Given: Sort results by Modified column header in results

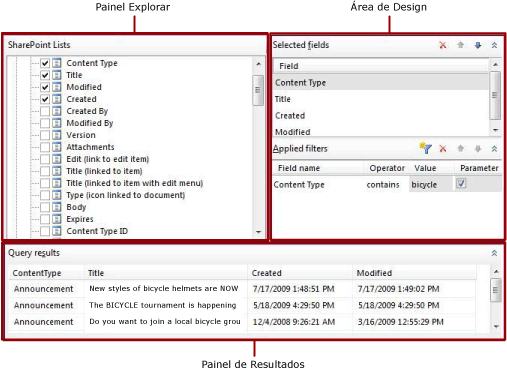Looking at the screenshot, I should coord(414,273).
